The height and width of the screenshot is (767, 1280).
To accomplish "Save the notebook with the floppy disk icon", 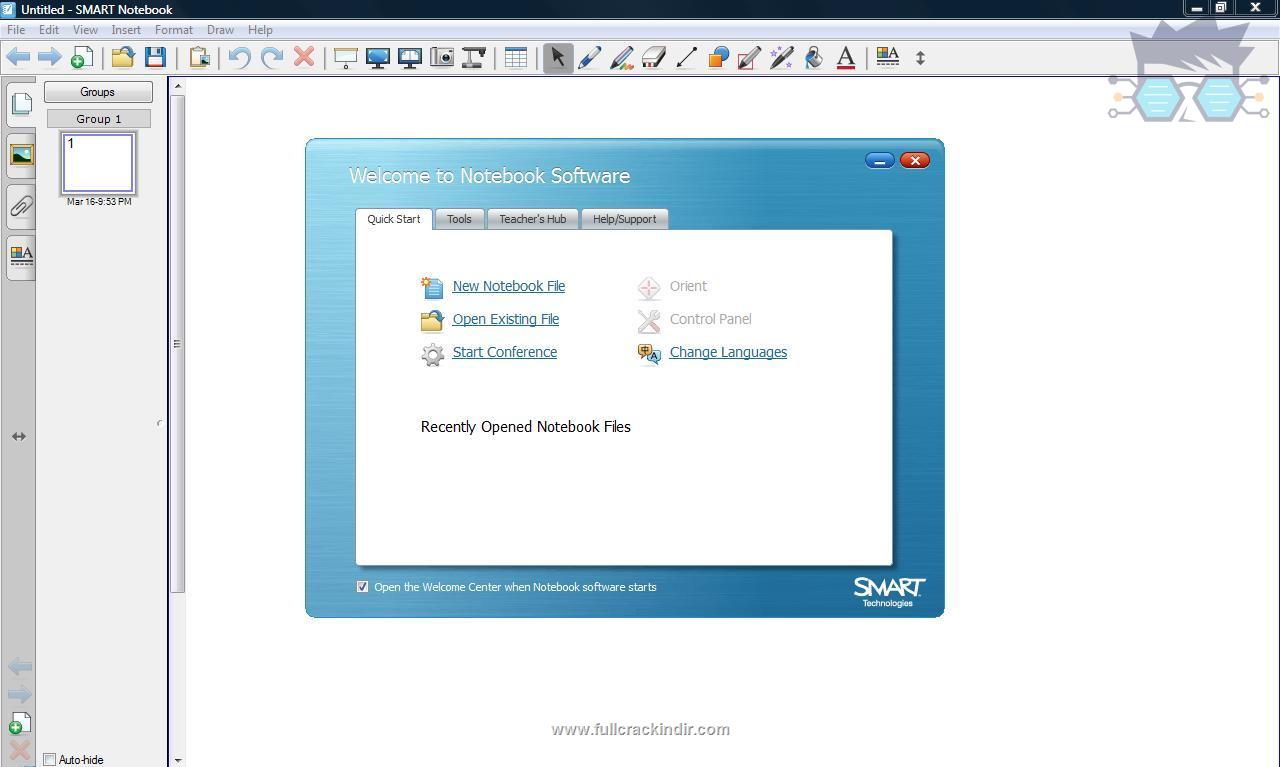I will click(155, 57).
